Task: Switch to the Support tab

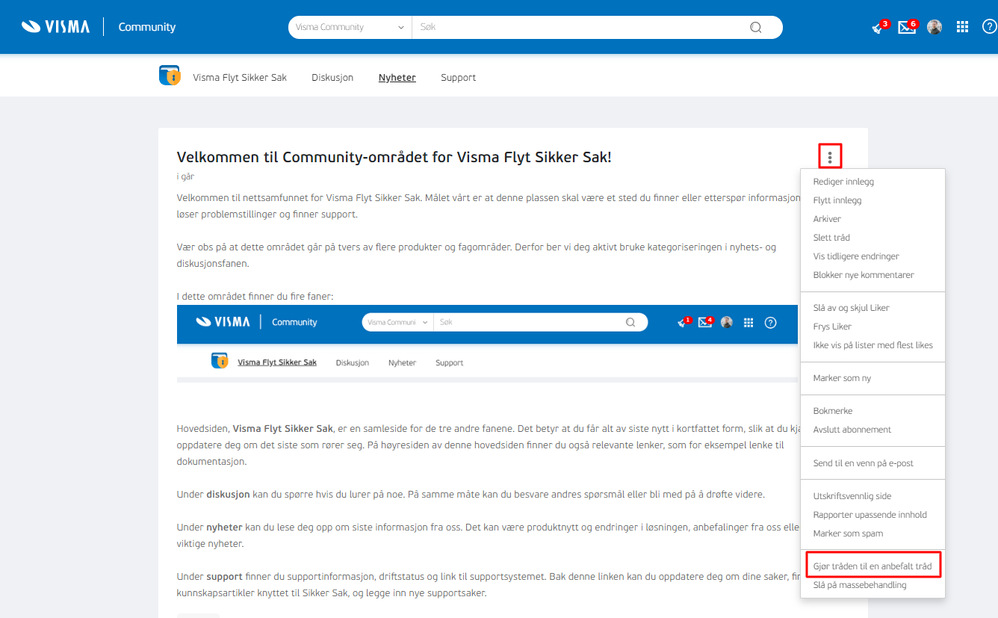Action: tap(458, 78)
